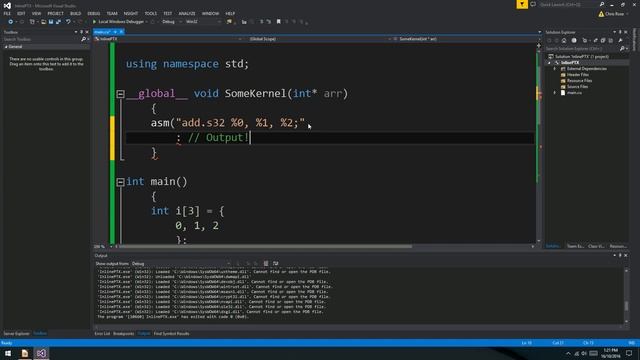Open the DEBUG menu
This screenshot has height=360, width=640.
94,13
